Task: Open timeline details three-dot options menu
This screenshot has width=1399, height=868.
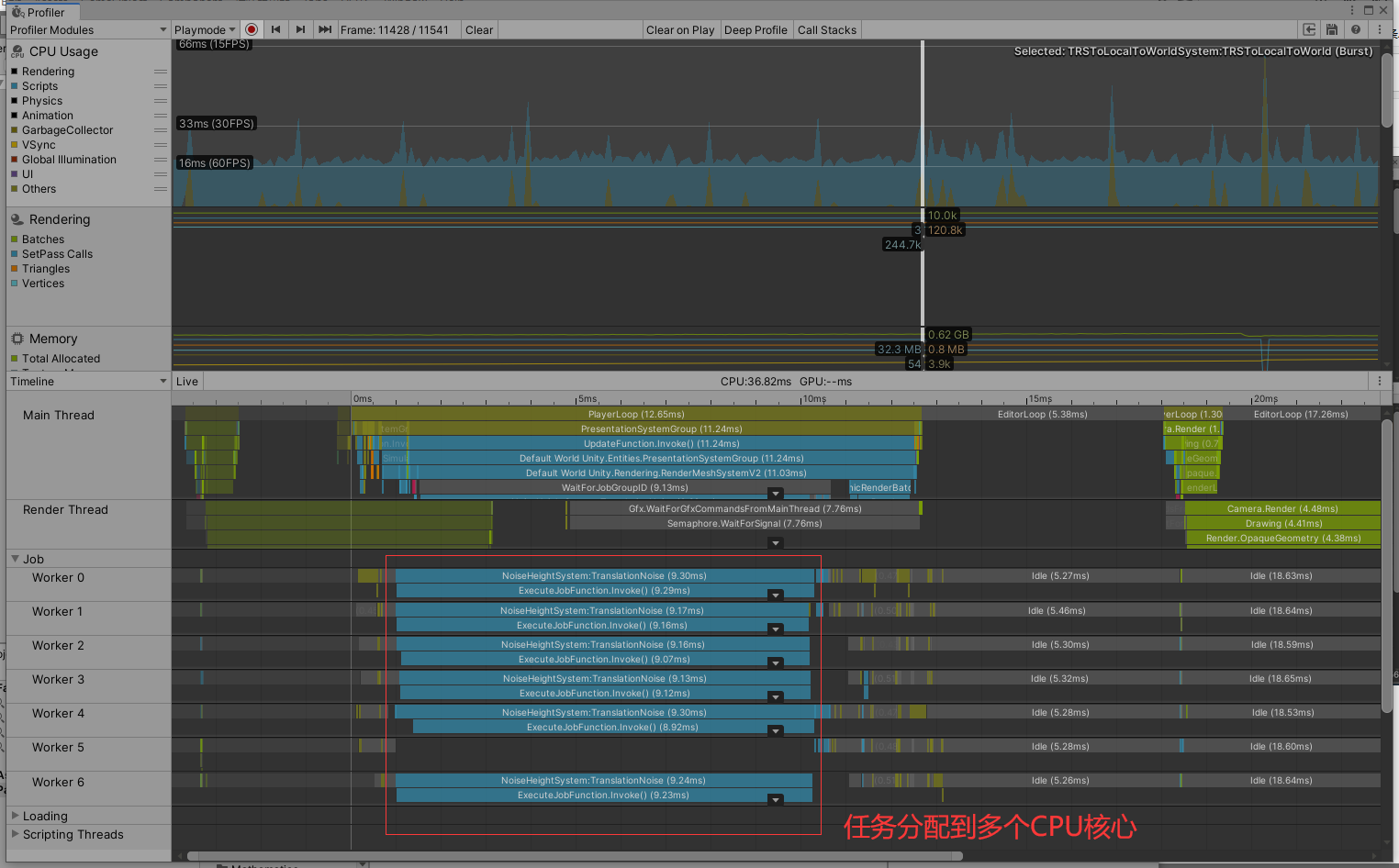Action: click(1380, 381)
